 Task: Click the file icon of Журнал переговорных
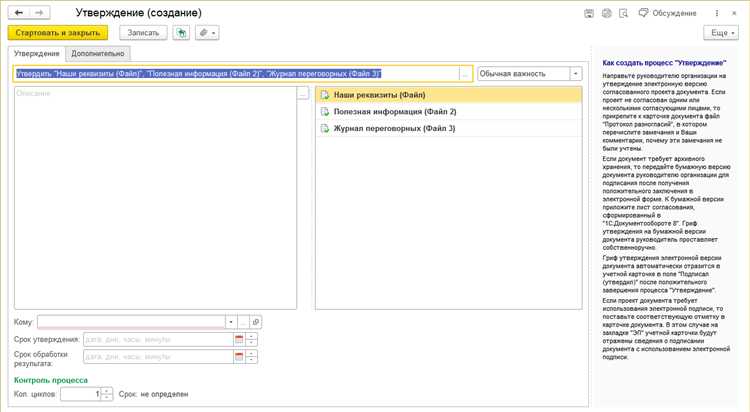point(325,128)
